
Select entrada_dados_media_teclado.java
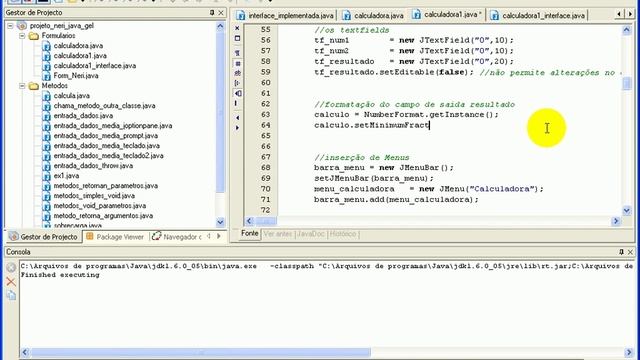point(107,146)
